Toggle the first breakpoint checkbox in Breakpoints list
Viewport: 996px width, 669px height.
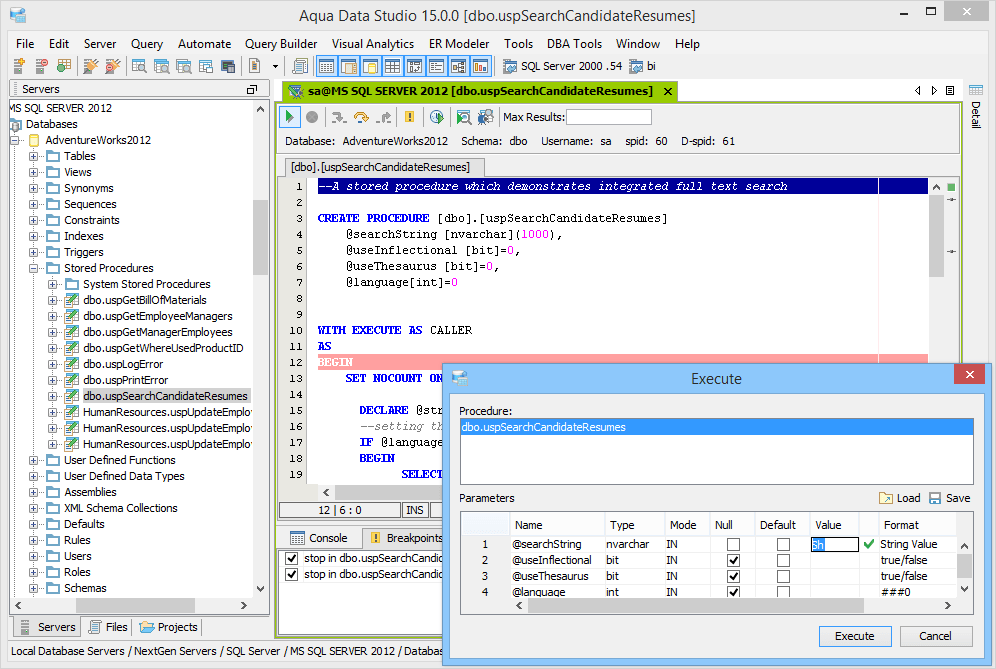pos(292,558)
